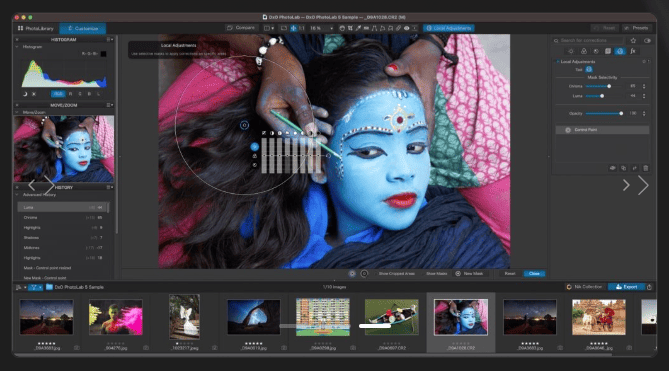This screenshot has height=371, width=669.
Task: Open the side-by-side view layout dropdown
Action: pos(269,28)
